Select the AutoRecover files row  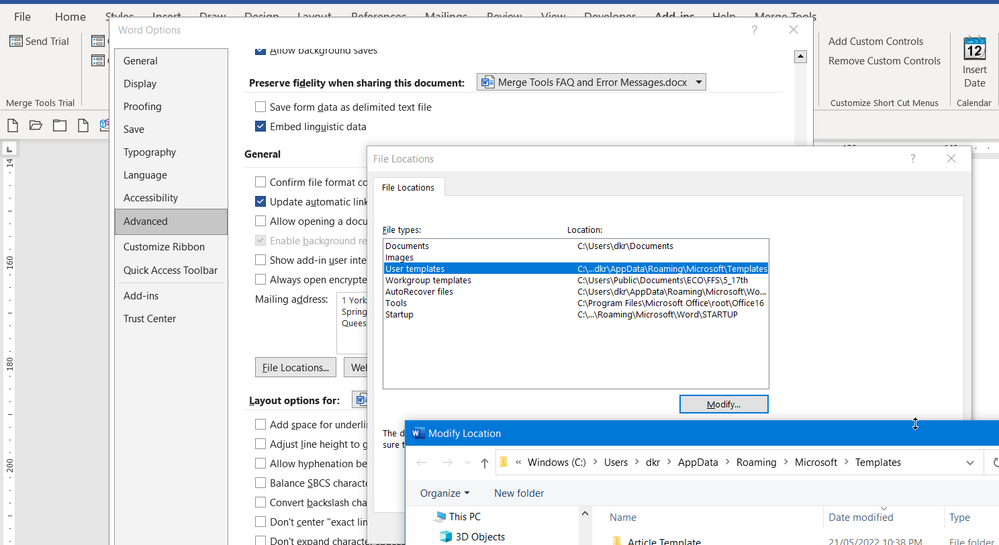click(x=576, y=292)
